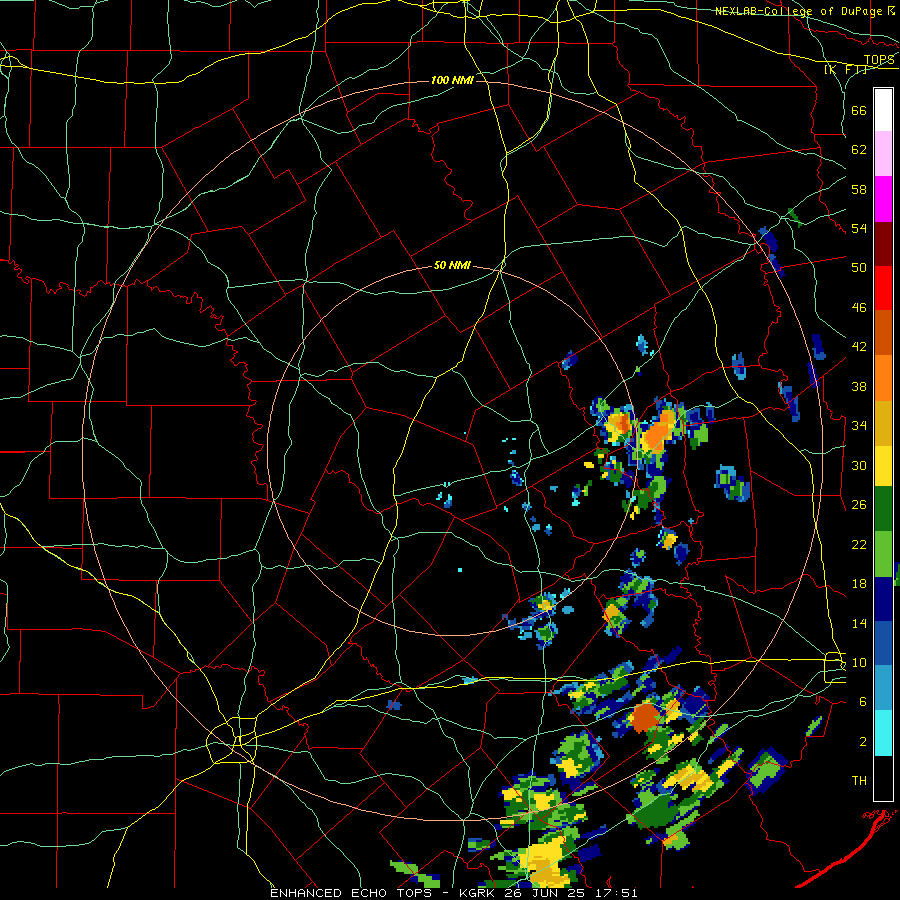Click the legend value "22"
The height and width of the screenshot is (900, 900).
click(859, 544)
